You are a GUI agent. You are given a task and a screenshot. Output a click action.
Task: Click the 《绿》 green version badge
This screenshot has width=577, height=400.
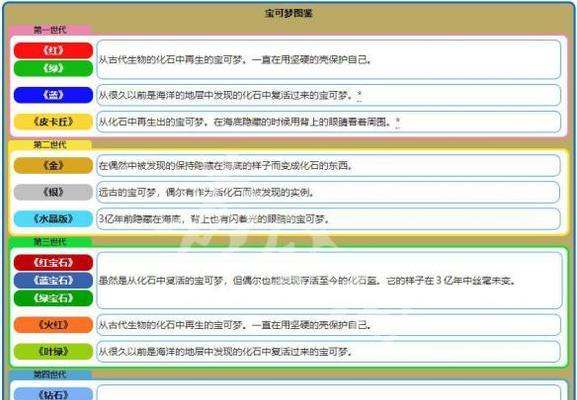click(x=53, y=68)
